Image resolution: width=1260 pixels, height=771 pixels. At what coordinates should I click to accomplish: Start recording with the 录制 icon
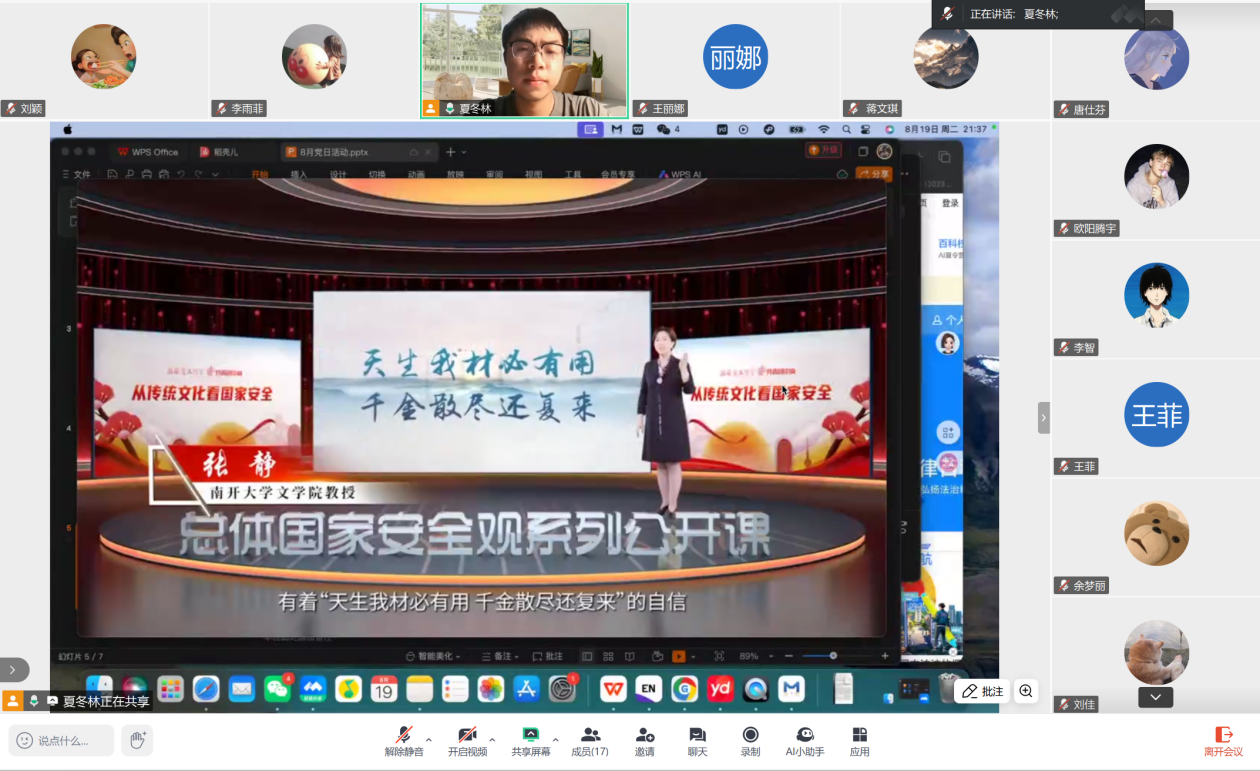tap(750, 741)
